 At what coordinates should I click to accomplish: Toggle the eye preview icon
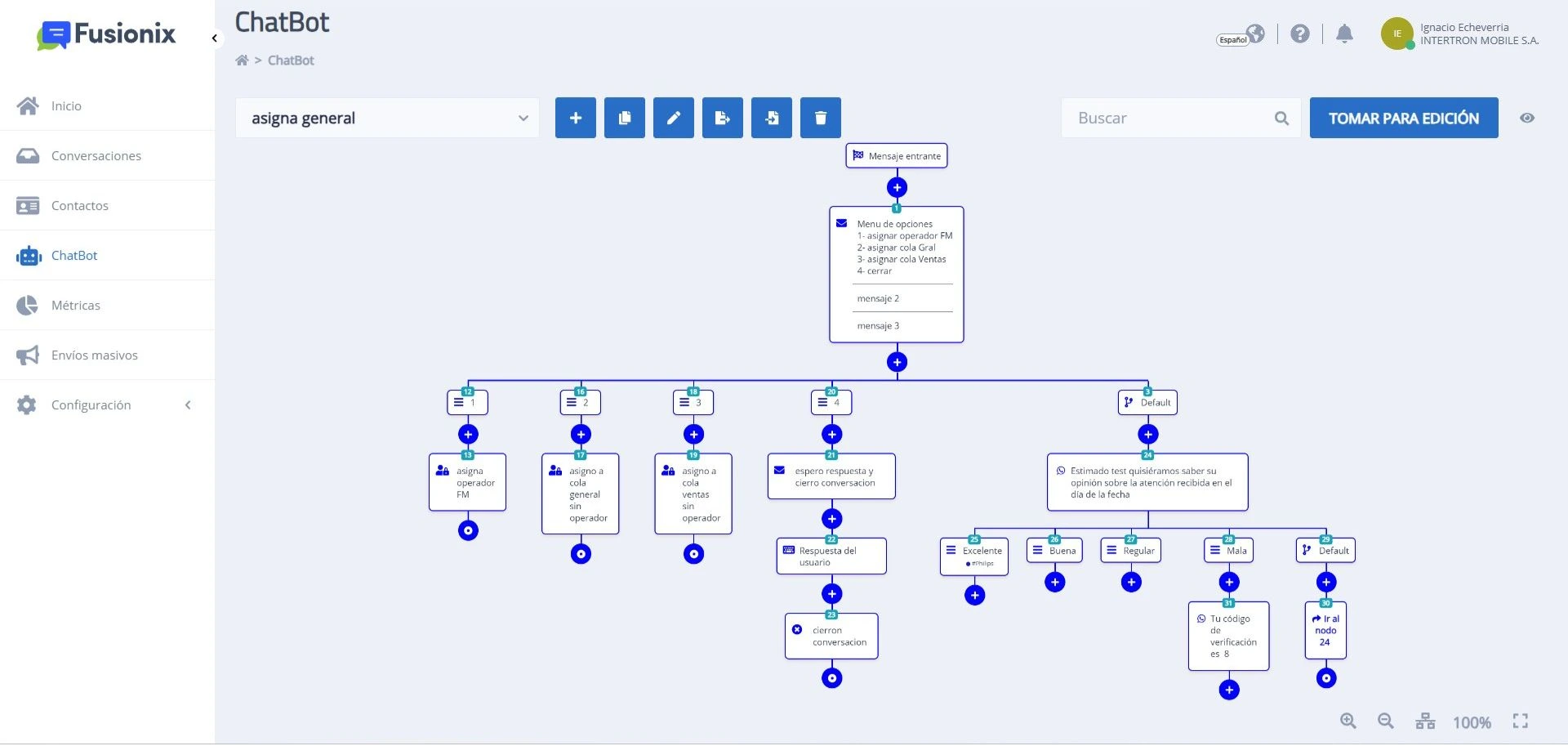tap(1527, 118)
